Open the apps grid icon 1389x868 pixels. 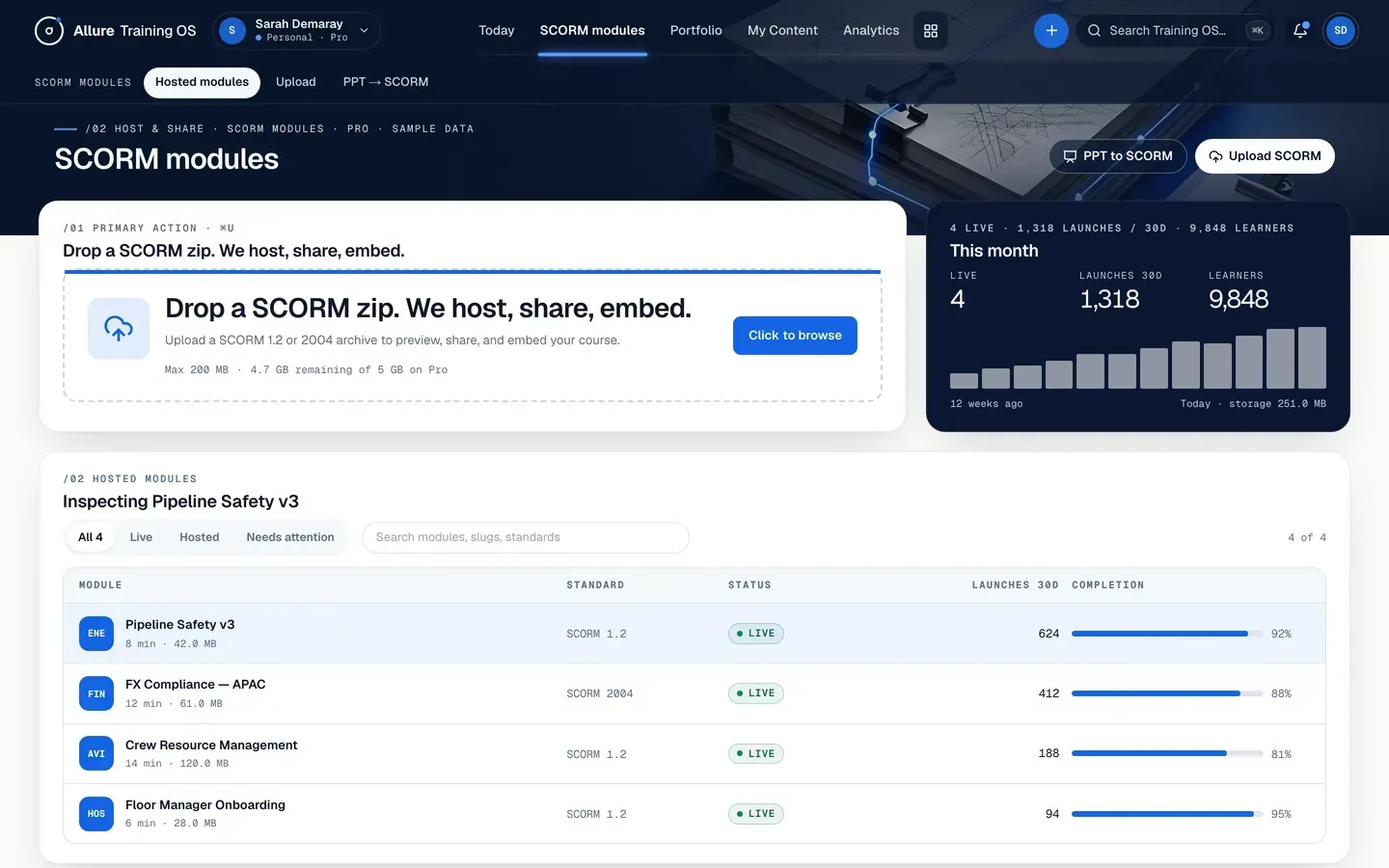931,31
